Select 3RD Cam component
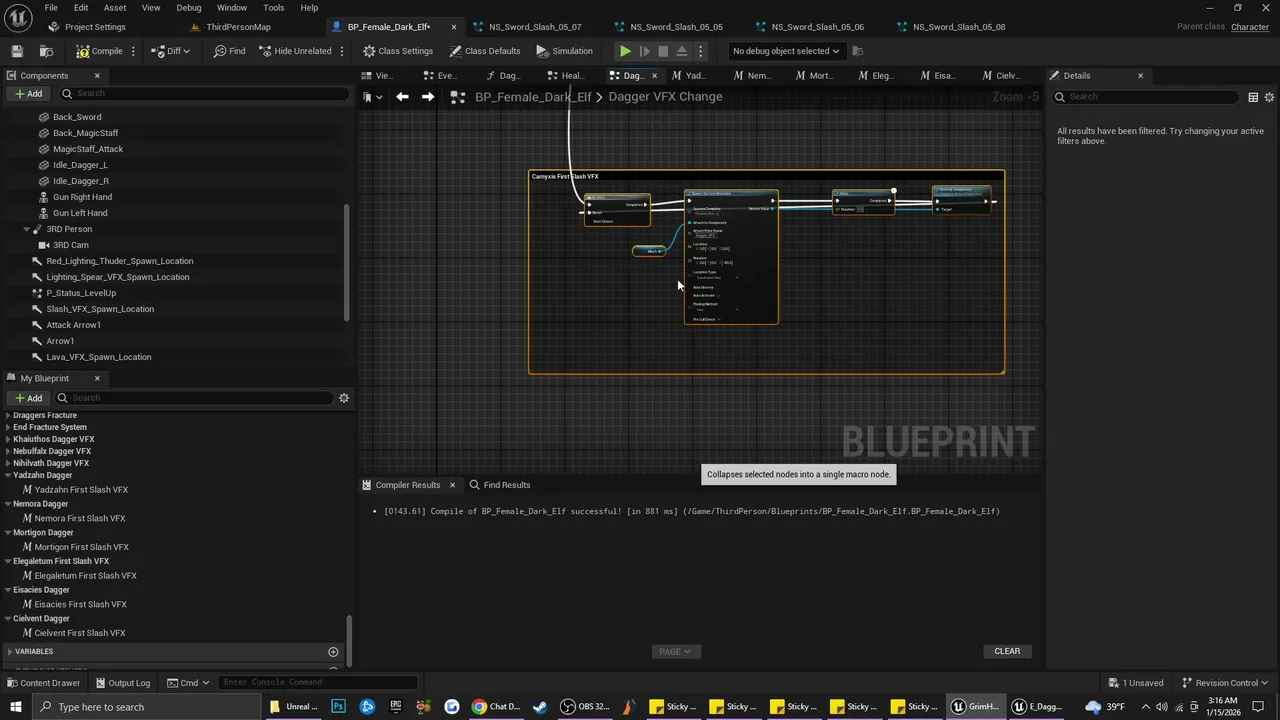Viewport: 1280px width, 720px height. [70, 245]
